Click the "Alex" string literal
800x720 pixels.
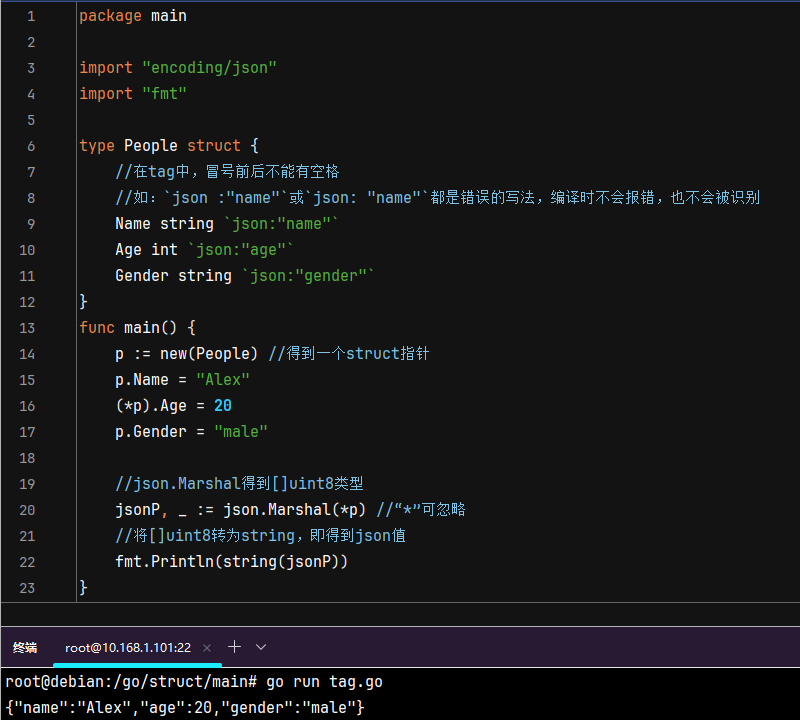coord(222,380)
